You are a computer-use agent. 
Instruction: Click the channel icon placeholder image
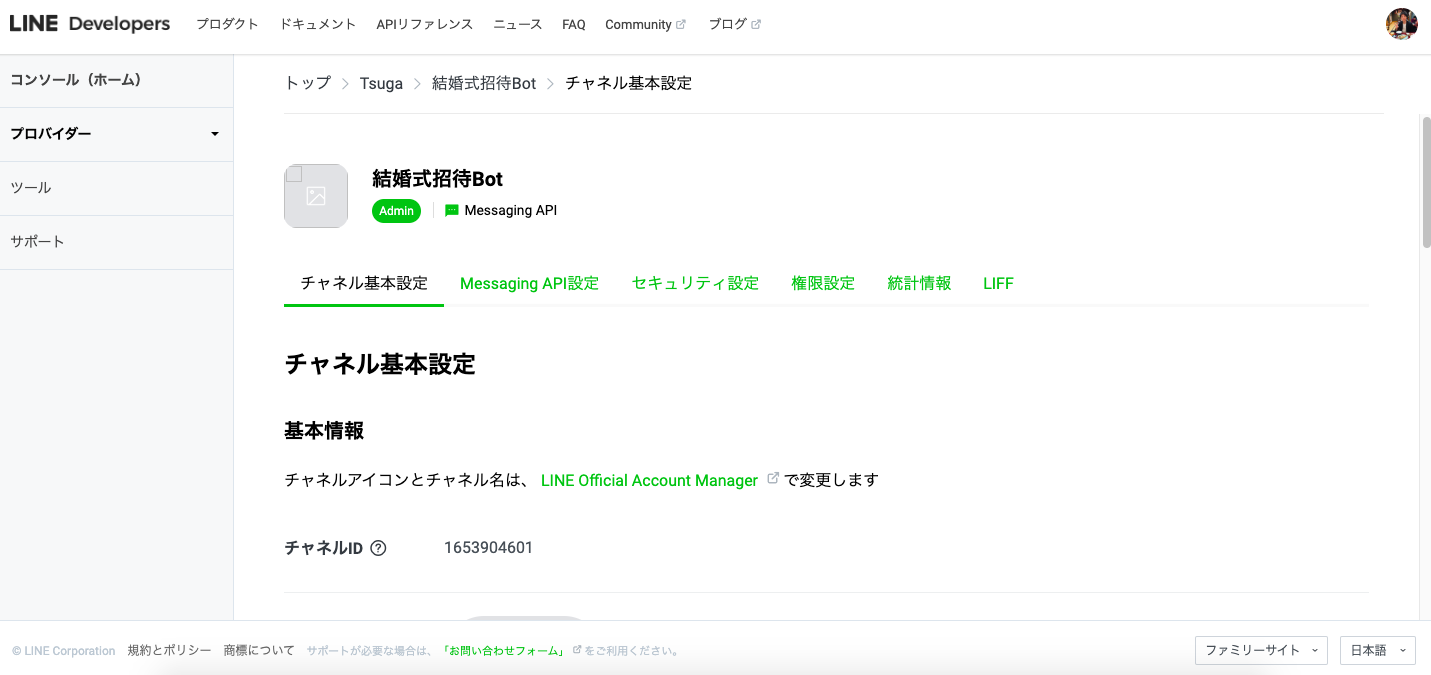point(315,195)
